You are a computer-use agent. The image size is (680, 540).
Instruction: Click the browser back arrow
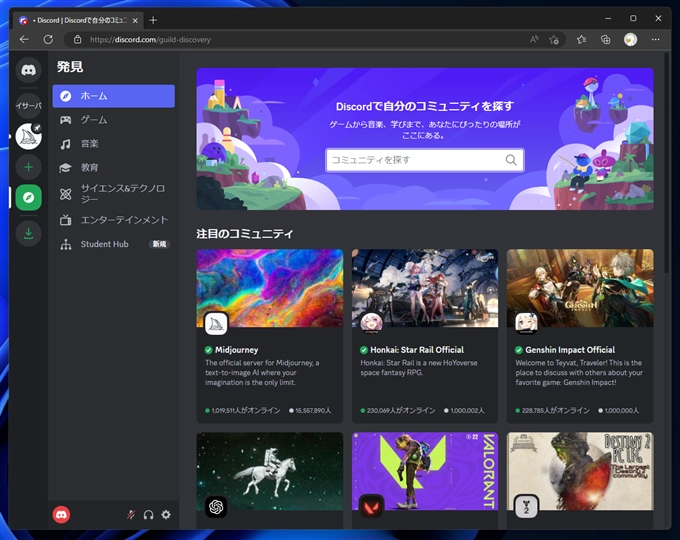coord(24,39)
